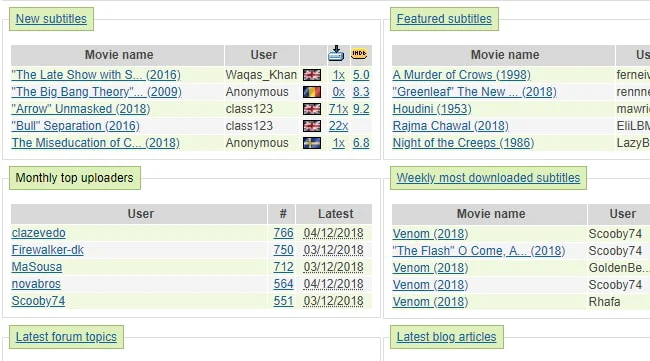Open "Arrow" Unmasked (2018) subtitle page
650x361 pixels.
coord(81,109)
